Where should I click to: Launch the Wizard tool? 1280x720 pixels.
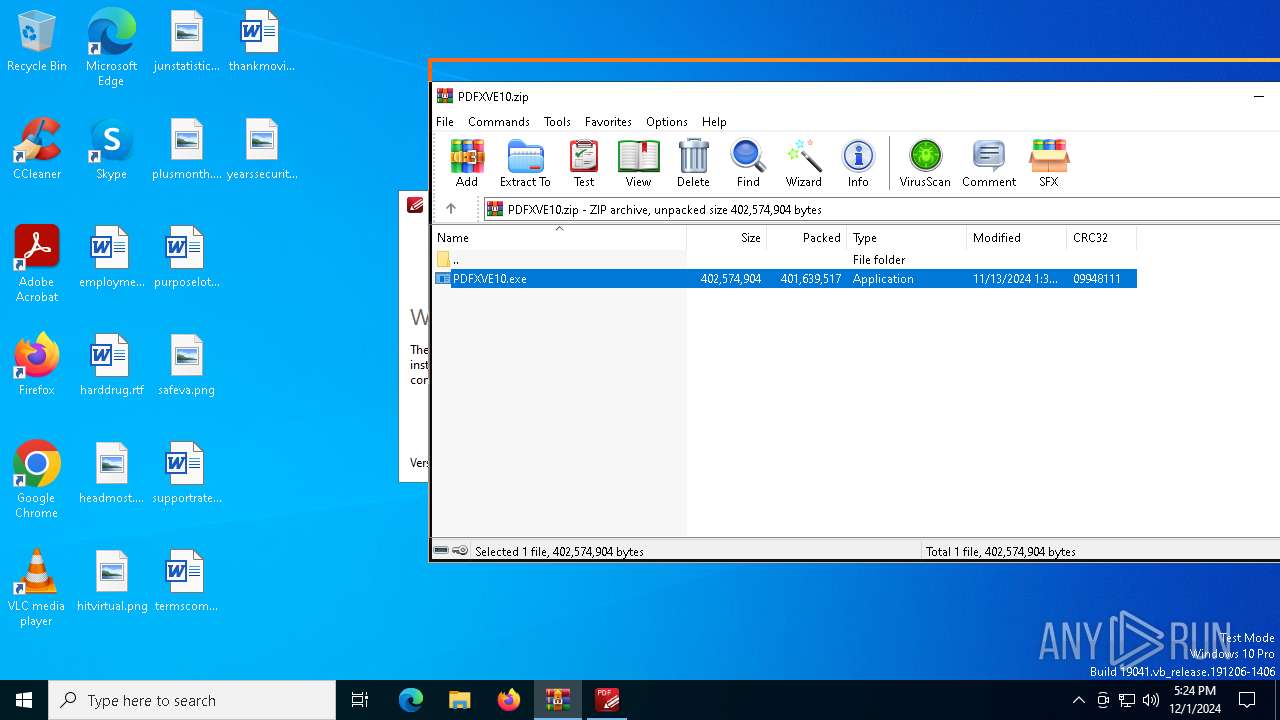click(x=803, y=163)
